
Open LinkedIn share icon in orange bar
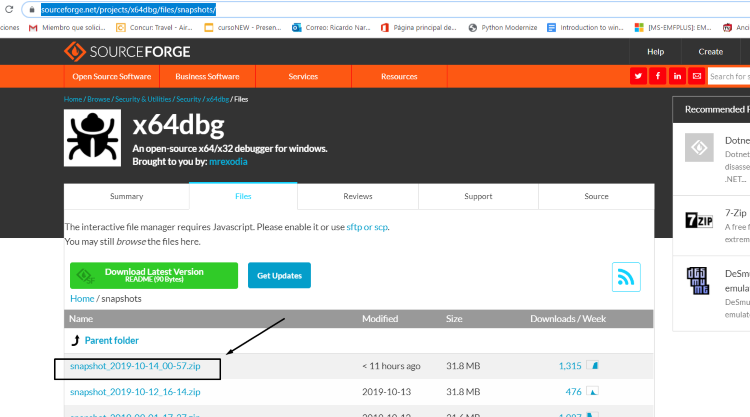(677, 76)
